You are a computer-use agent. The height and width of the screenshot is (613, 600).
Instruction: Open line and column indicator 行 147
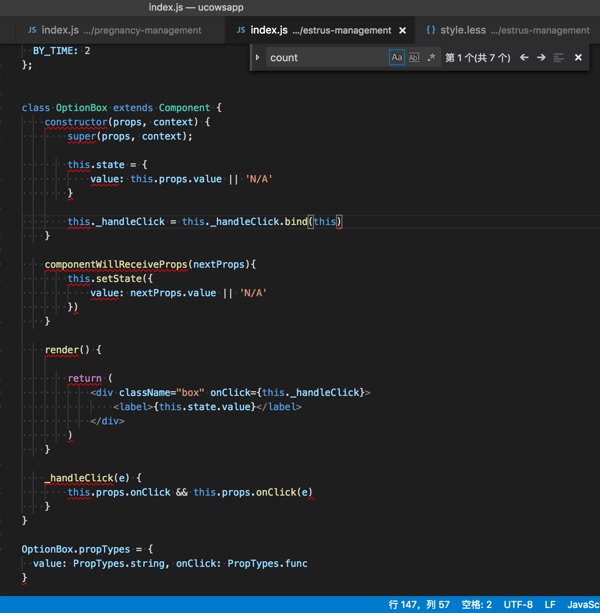419,605
